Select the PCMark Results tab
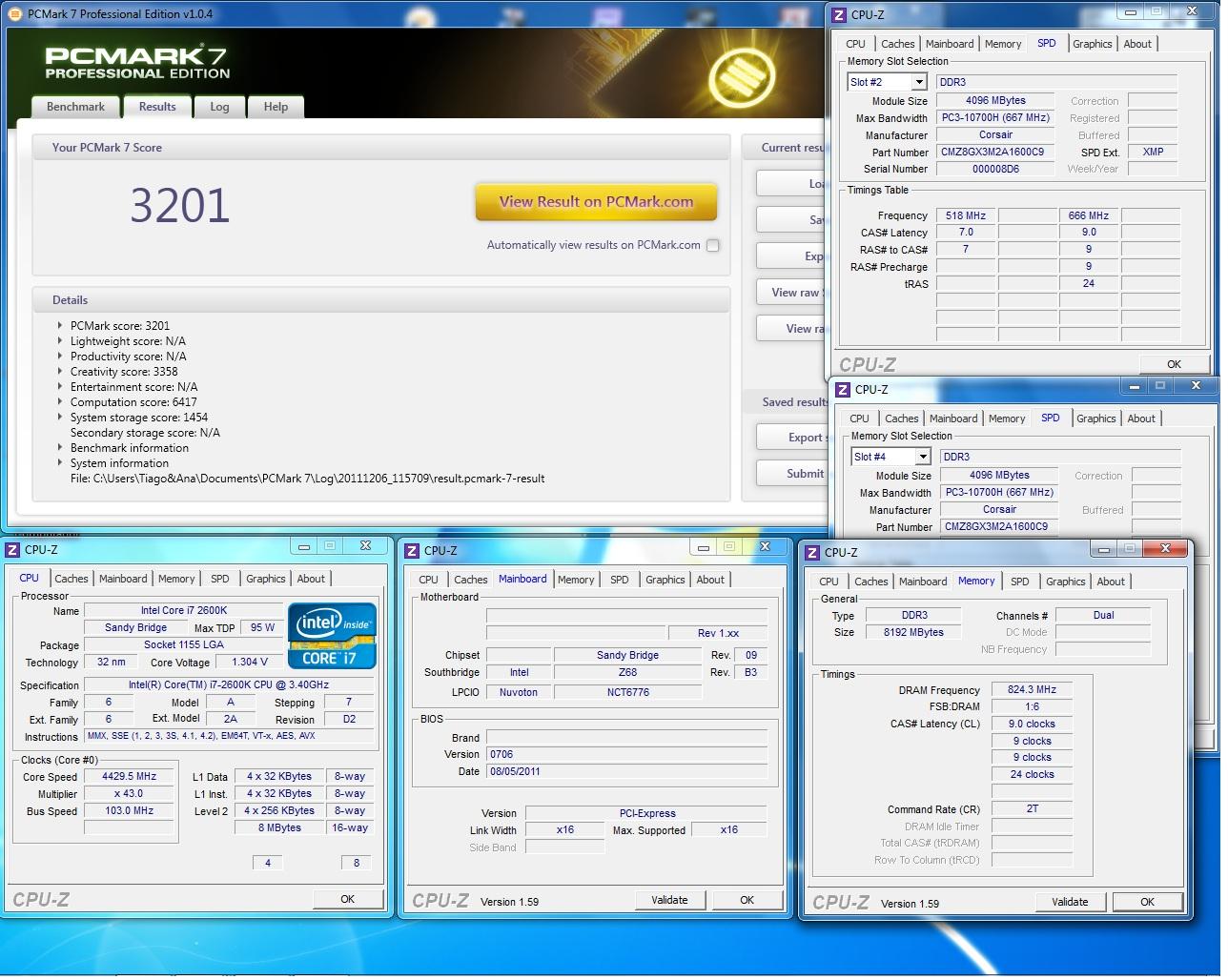Viewport: 1228px width, 980px height. (x=157, y=107)
